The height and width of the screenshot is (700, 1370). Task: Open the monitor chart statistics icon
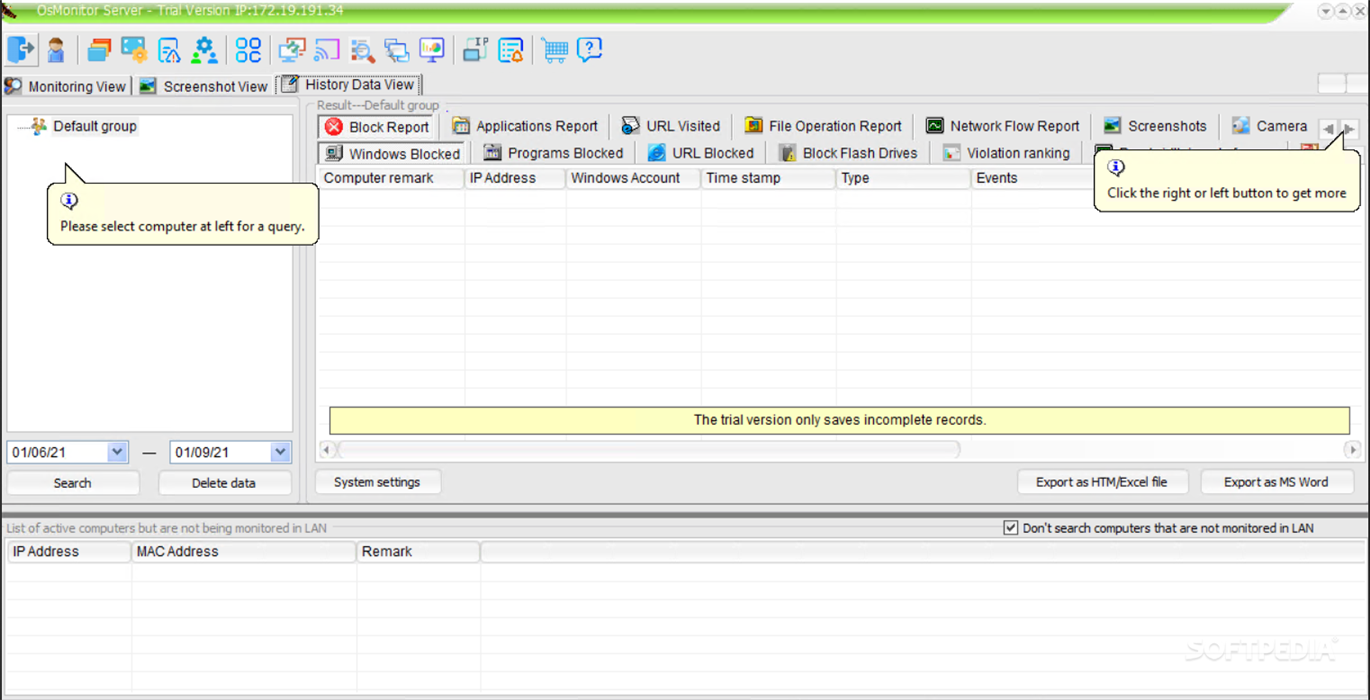432,49
